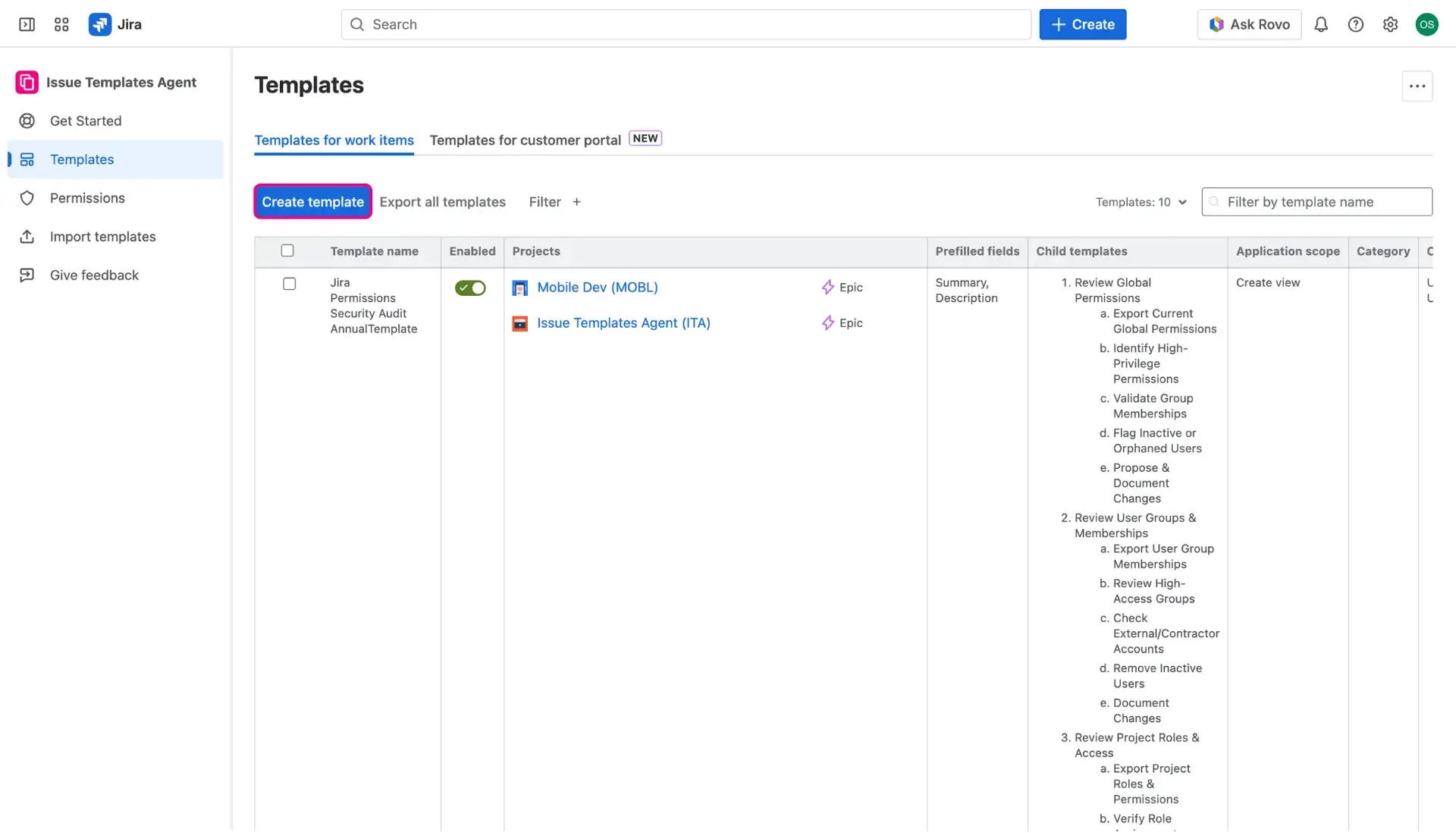Open the more options menu for Templates
The width and height of the screenshot is (1456, 833).
[x=1417, y=86]
